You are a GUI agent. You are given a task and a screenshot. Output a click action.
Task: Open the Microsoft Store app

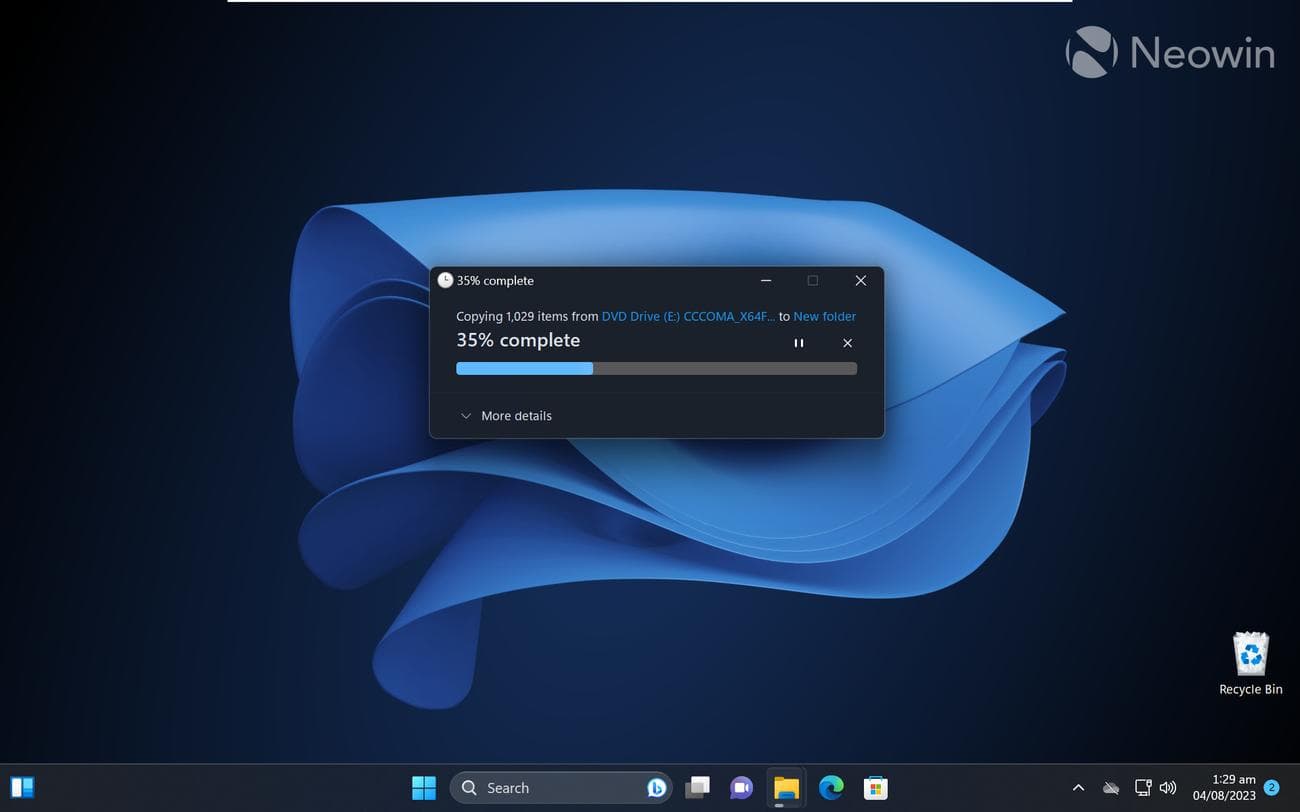click(875, 787)
